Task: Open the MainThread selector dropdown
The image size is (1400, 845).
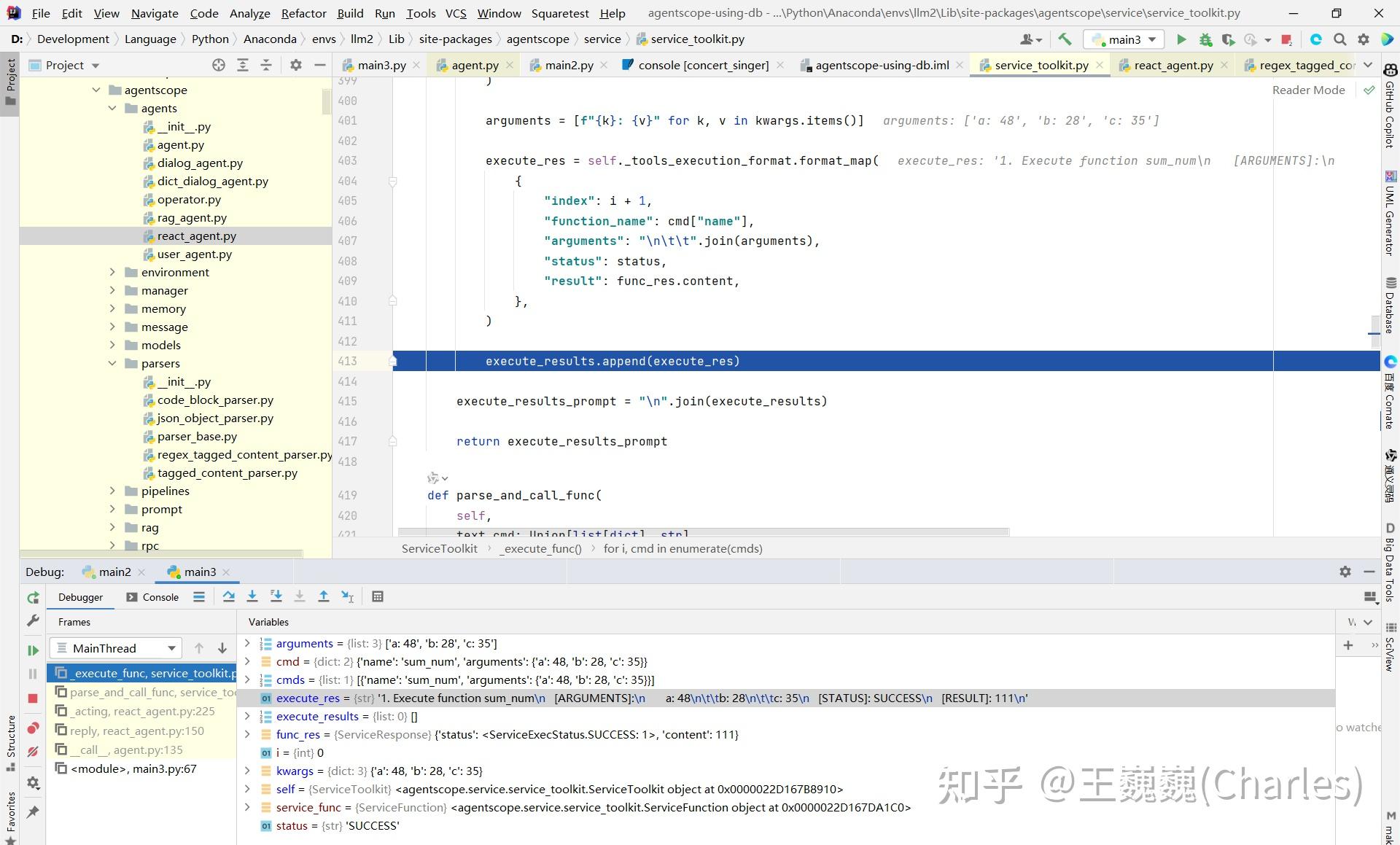Action: [x=115, y=648]
